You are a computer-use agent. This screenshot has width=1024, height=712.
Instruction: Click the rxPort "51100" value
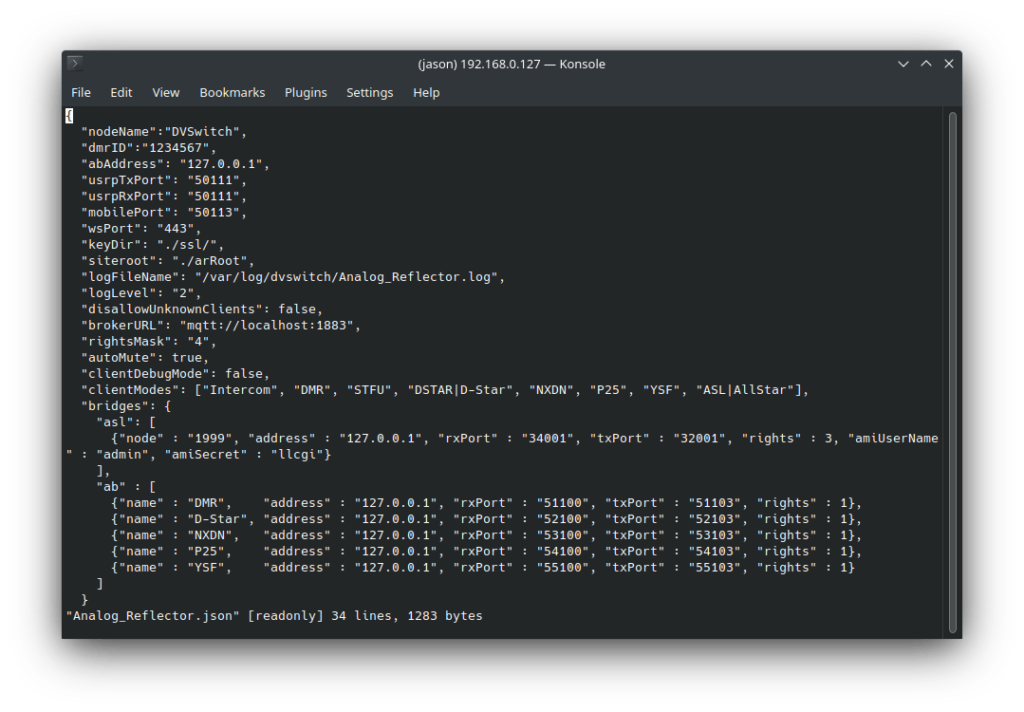pos(566,503)
